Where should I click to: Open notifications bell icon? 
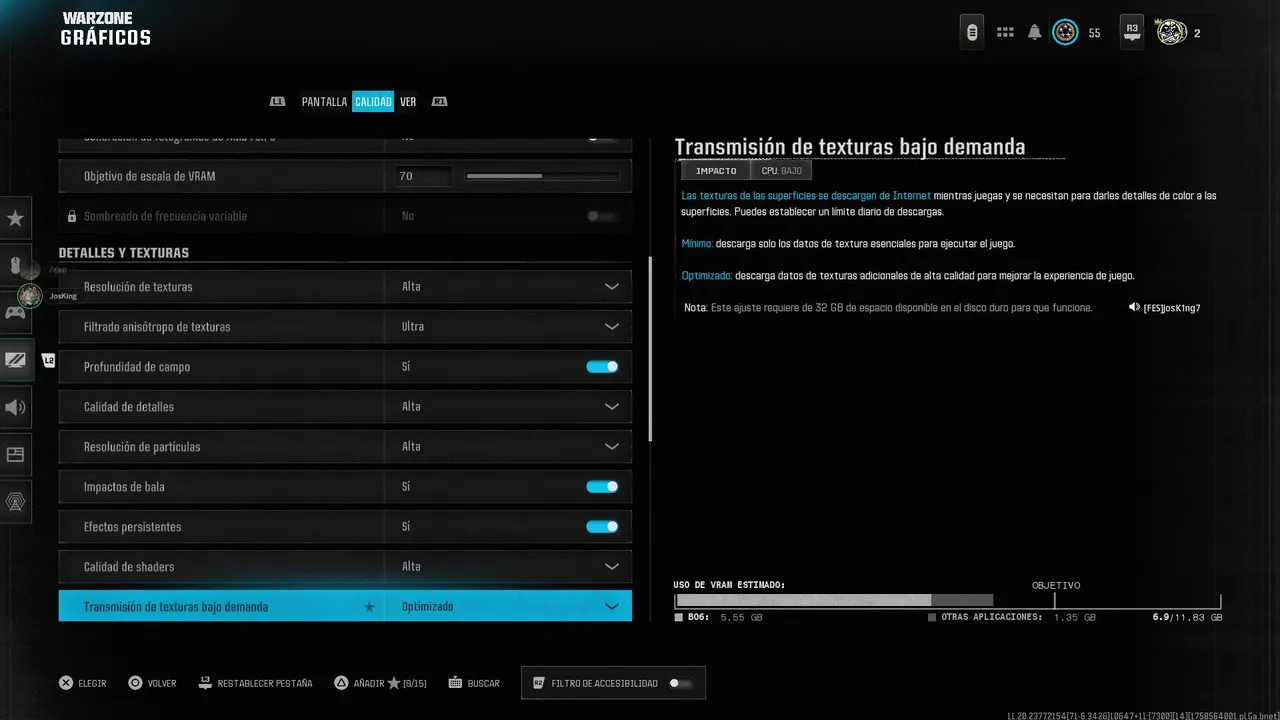(1034, 33)
